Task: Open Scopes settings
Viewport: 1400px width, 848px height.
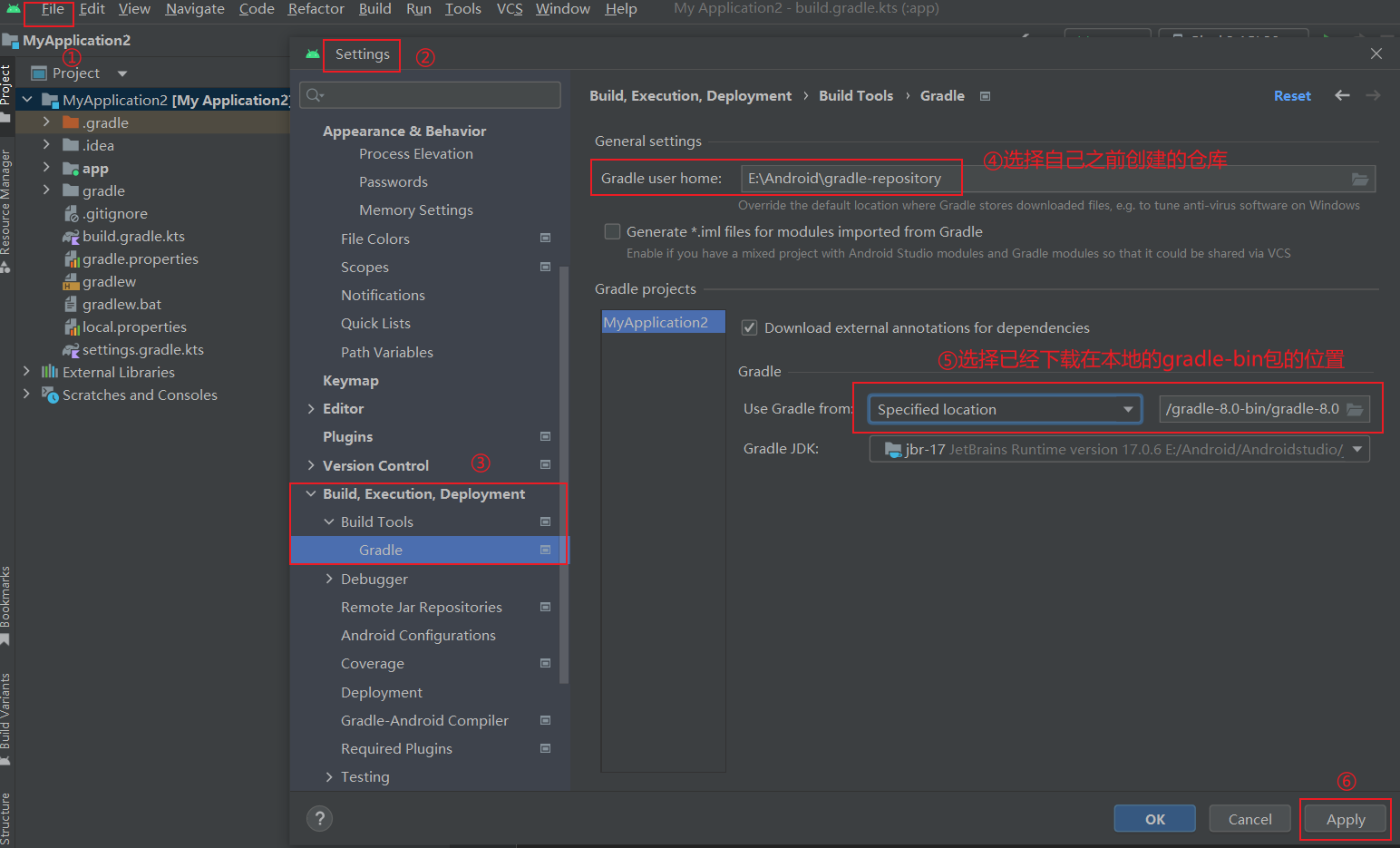Action: tap(365, 268)
